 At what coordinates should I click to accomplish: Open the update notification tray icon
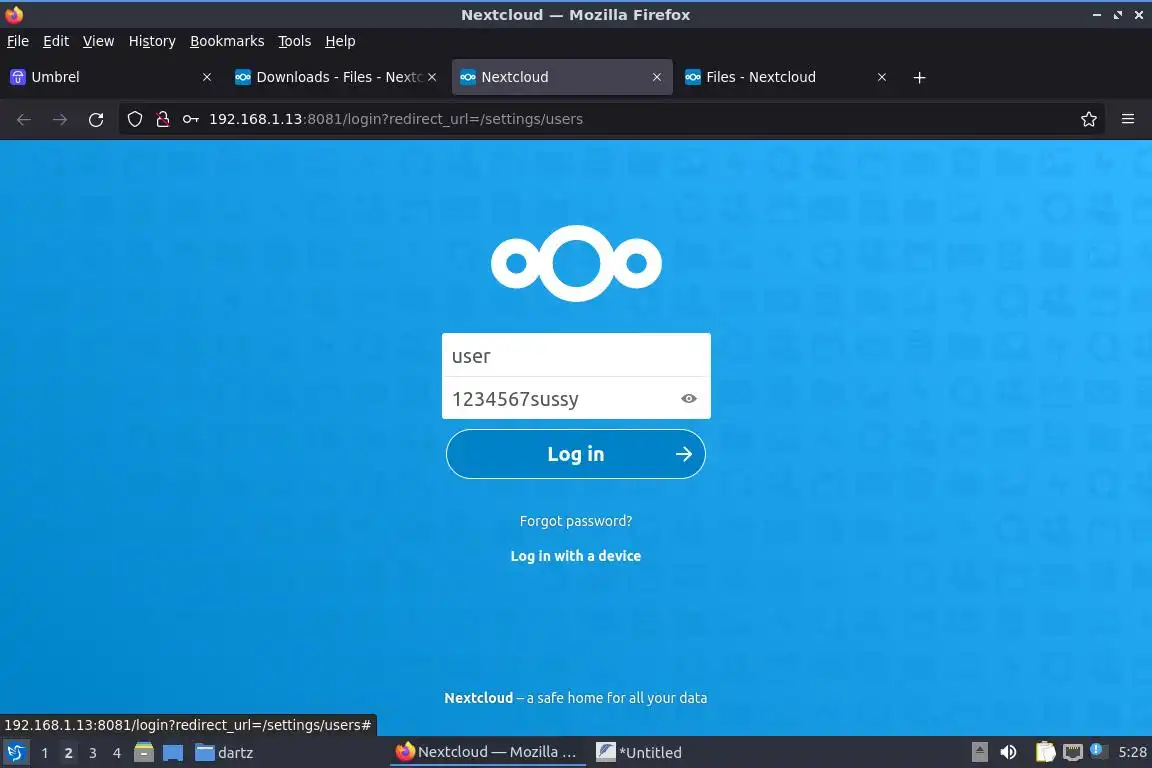pos(1097,751)
